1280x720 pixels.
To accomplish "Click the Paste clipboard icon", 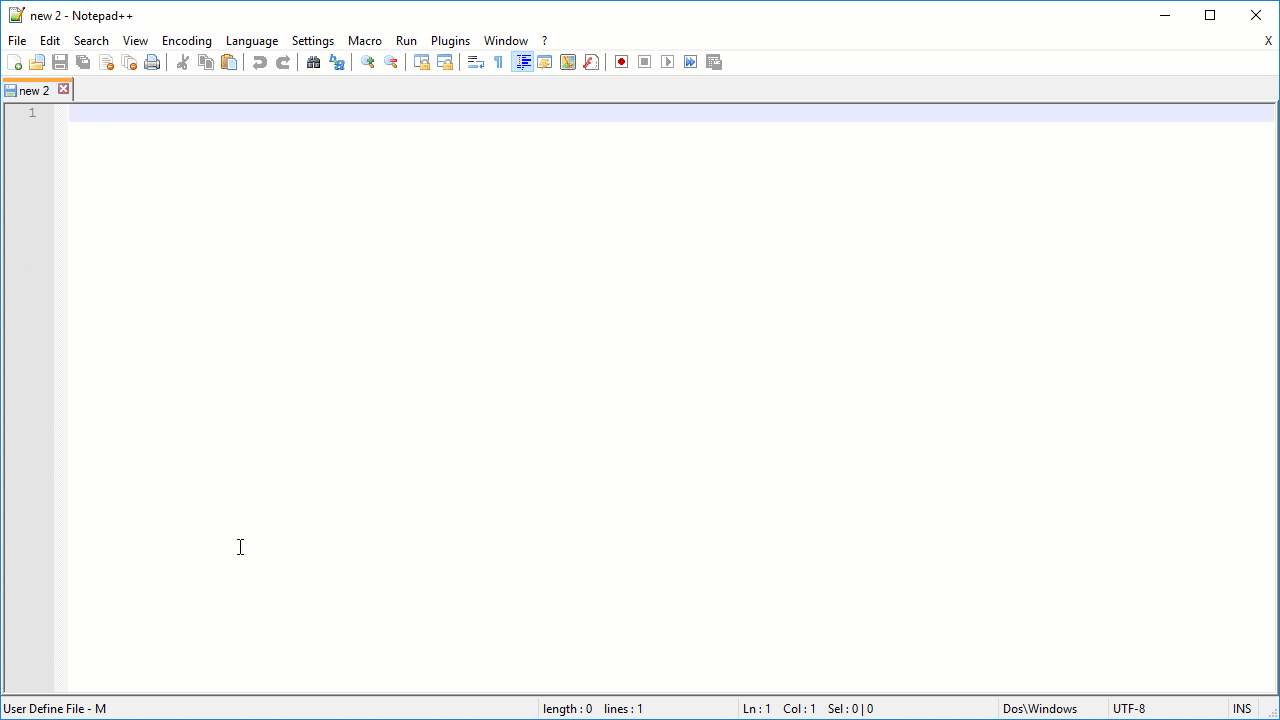I will click(x=229, y=62).
